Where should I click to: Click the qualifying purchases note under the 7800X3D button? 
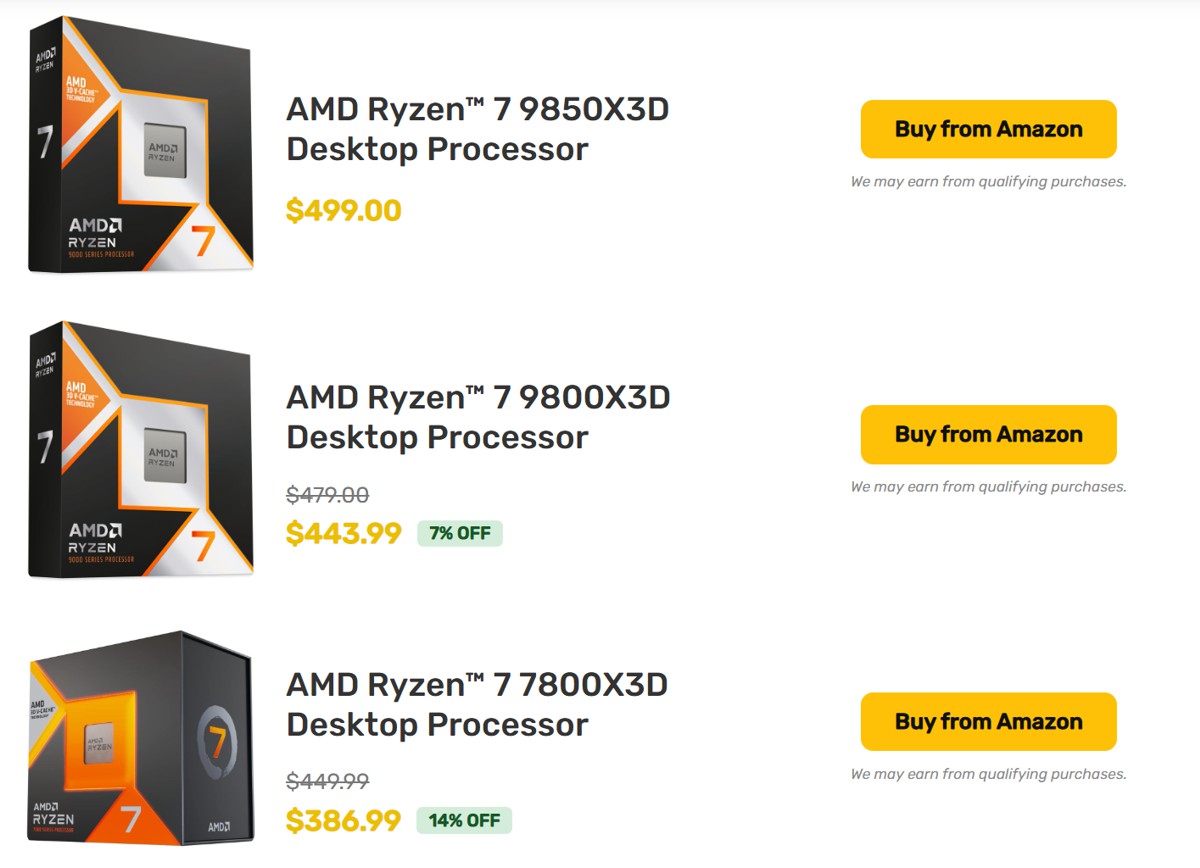click(x=988, y=774)
